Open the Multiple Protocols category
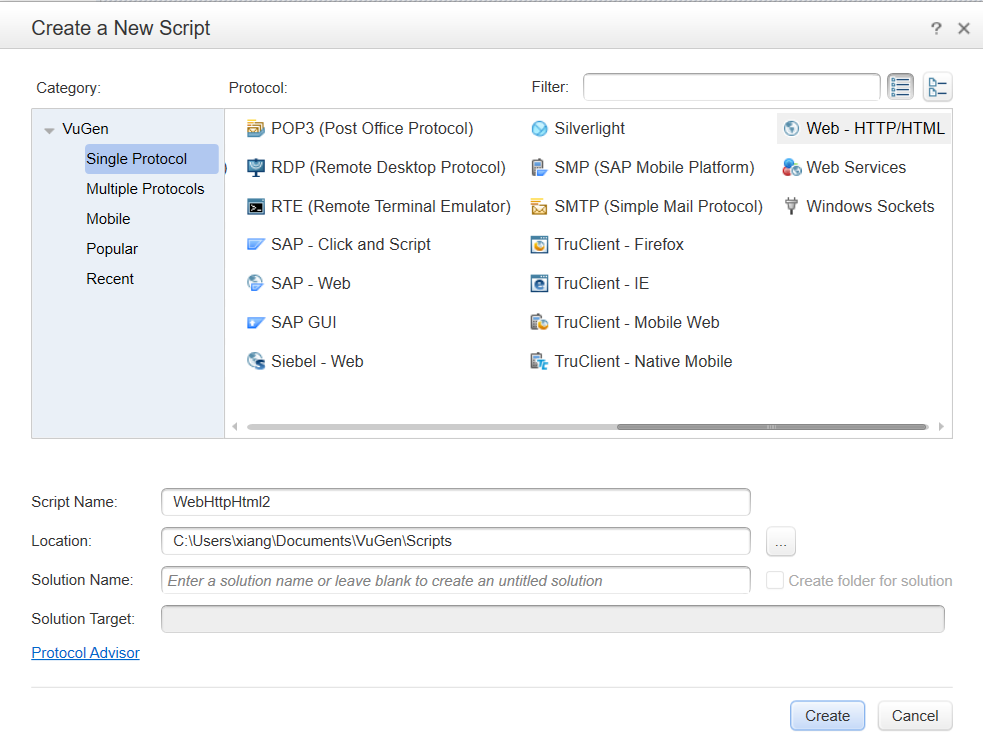Viewport: 983px width, 741px height. coord(145,189)
